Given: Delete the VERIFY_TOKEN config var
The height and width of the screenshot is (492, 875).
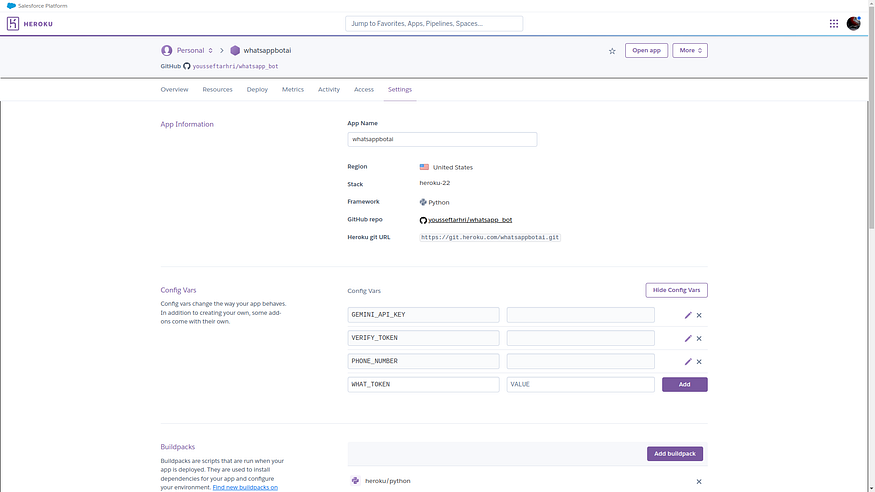Looking at the screenshot, I should 699,339.
